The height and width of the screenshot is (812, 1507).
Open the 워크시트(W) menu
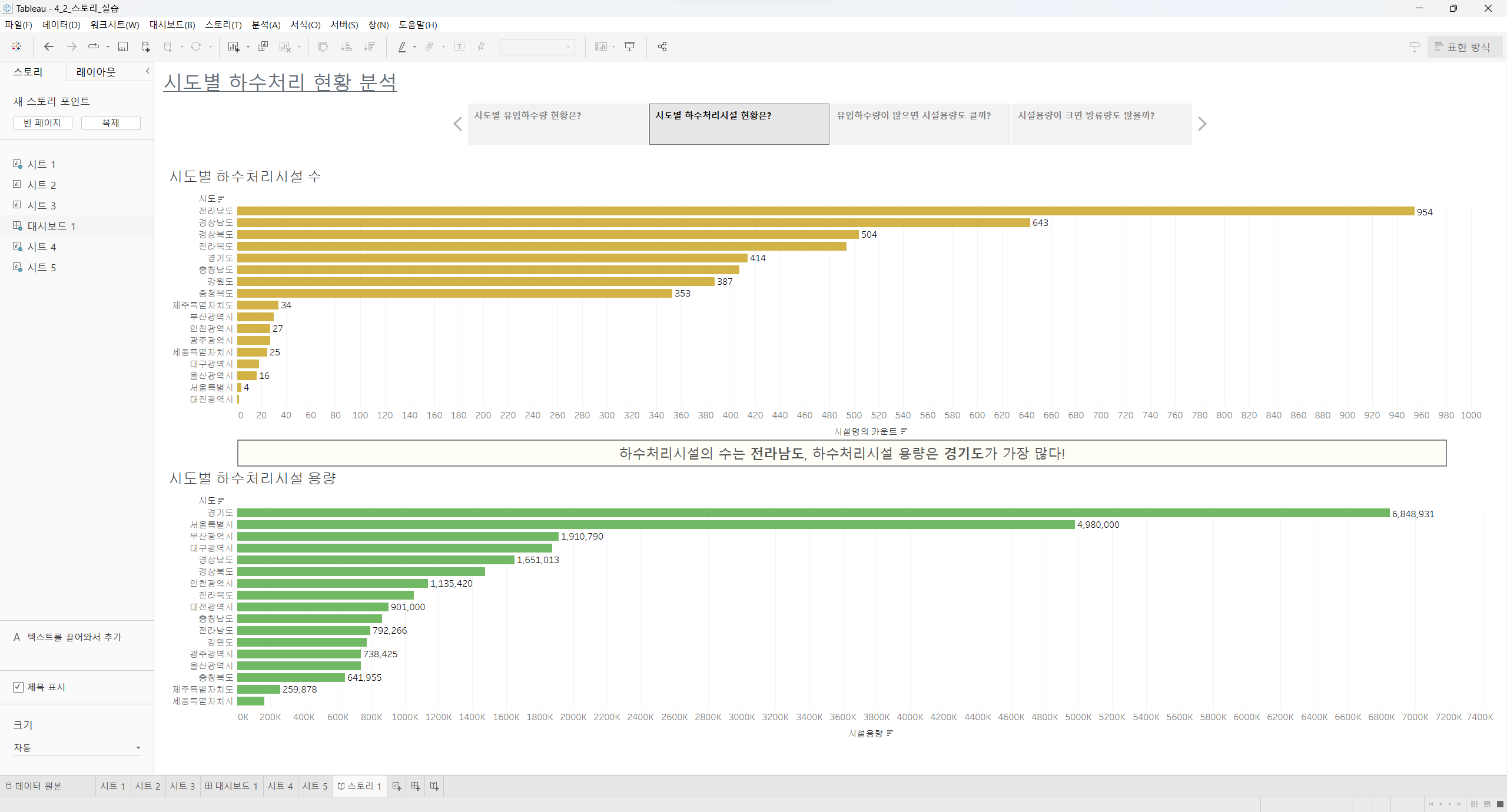115,25
